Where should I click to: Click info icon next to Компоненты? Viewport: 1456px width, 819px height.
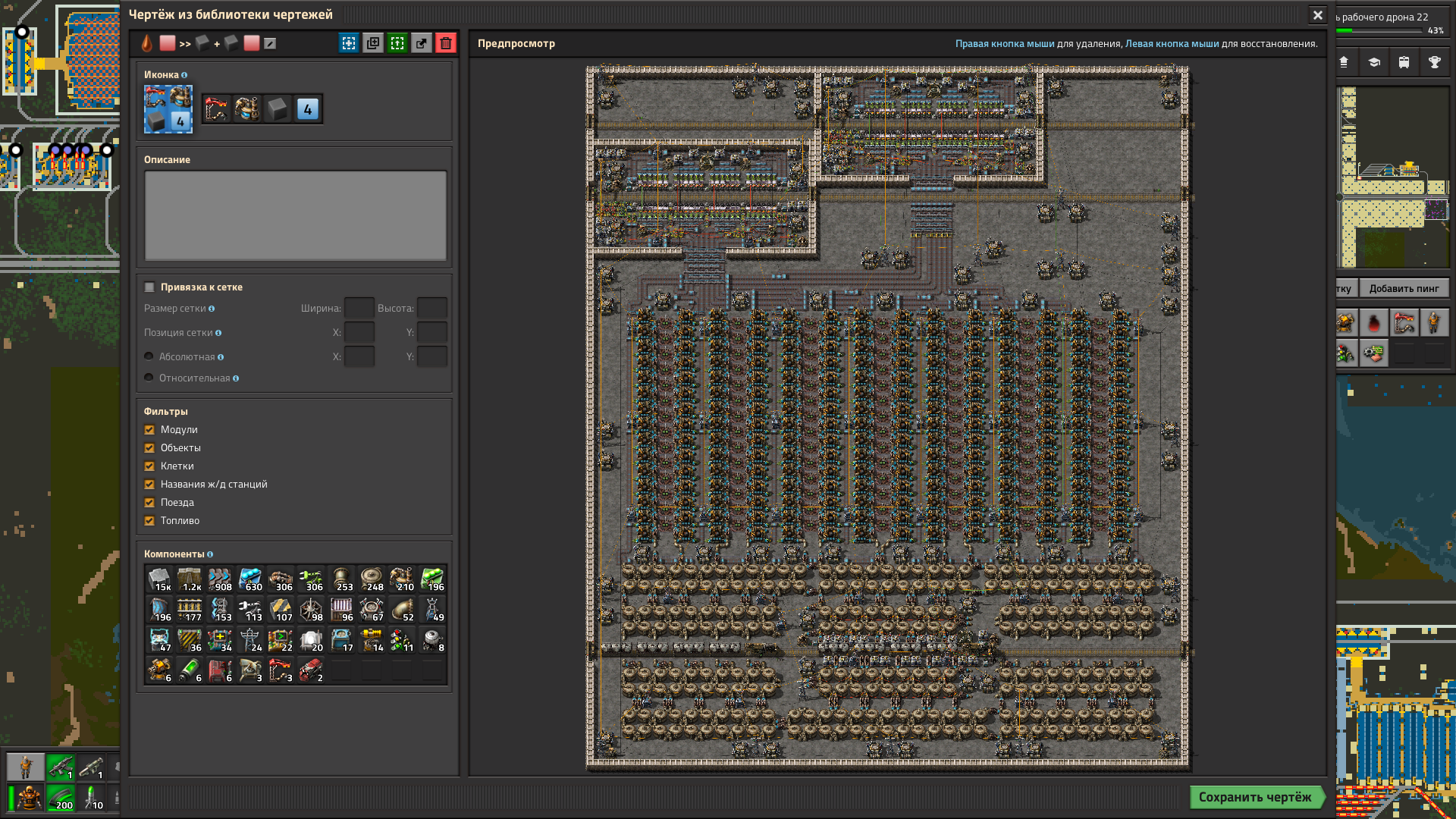pos(210,554)
